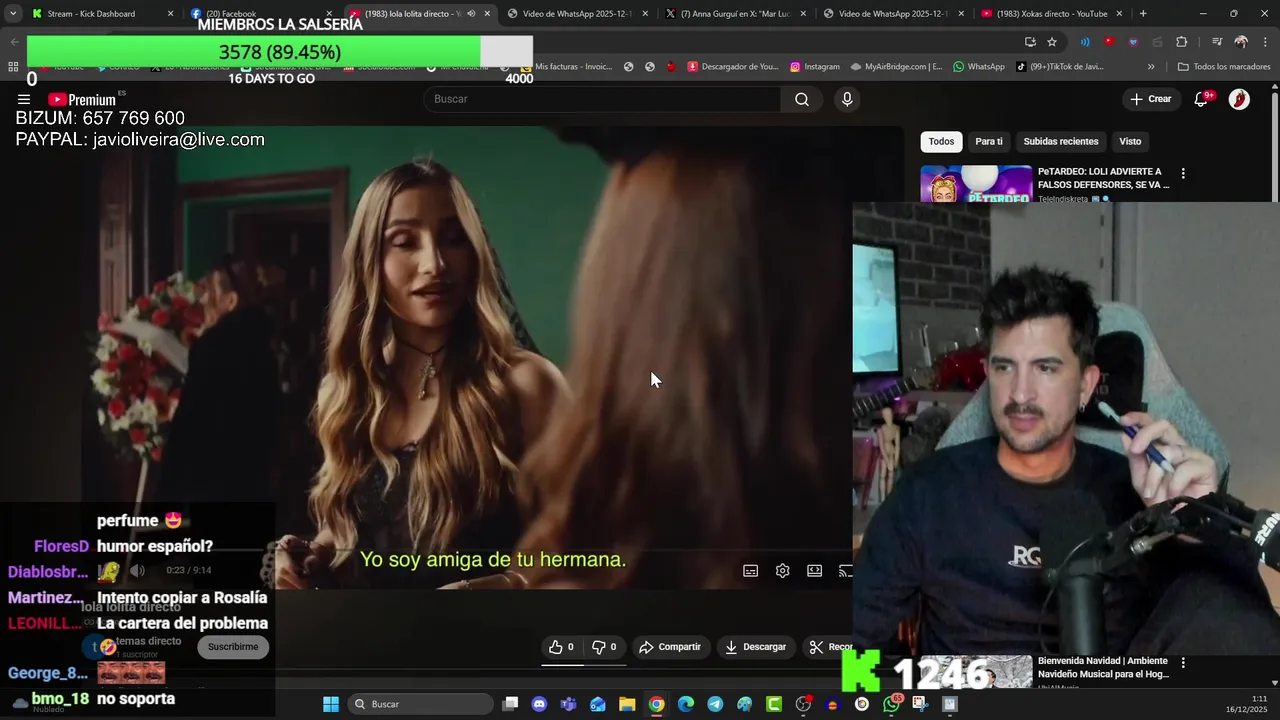Open the WhatsApp bookmark

(978, 67)
